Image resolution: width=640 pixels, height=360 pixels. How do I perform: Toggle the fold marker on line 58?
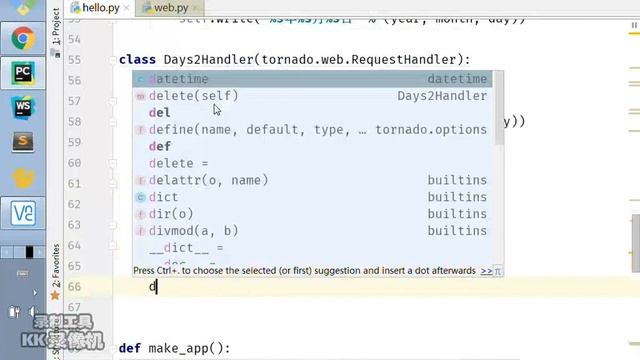coord(113,122)
